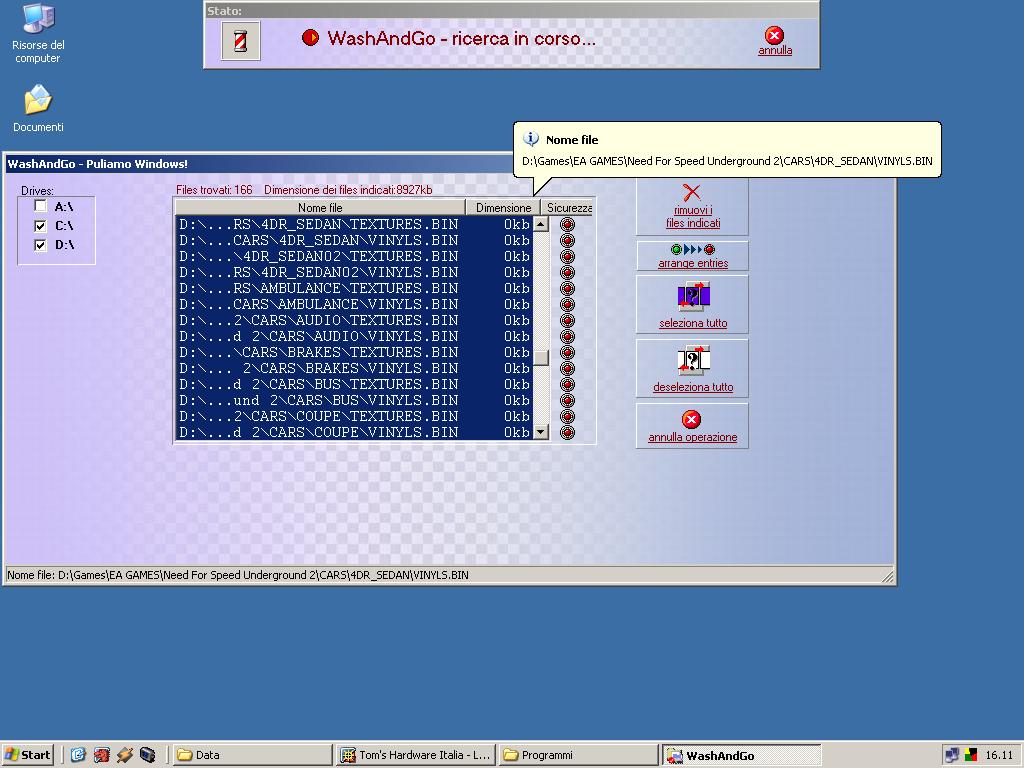Click the red play indicator next to WashAndGo
The image size is (1024, 768).
[x=310, y=38]
